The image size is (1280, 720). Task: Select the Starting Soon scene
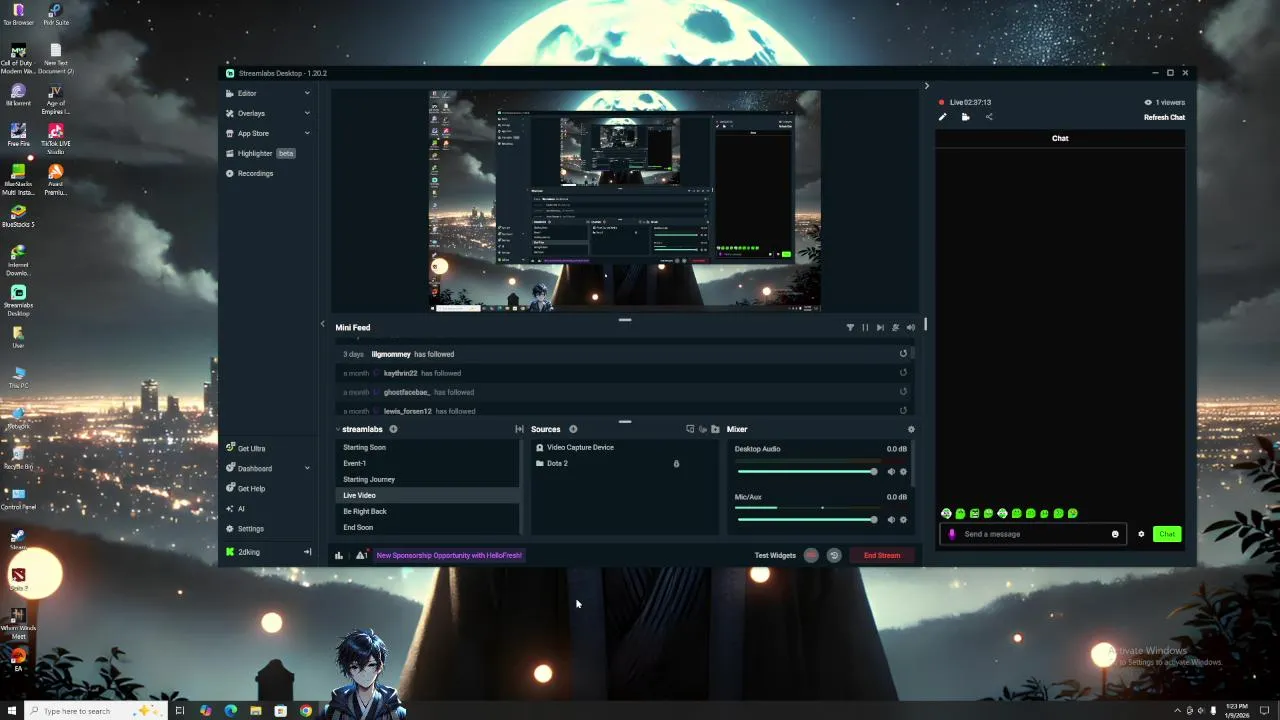428,447
